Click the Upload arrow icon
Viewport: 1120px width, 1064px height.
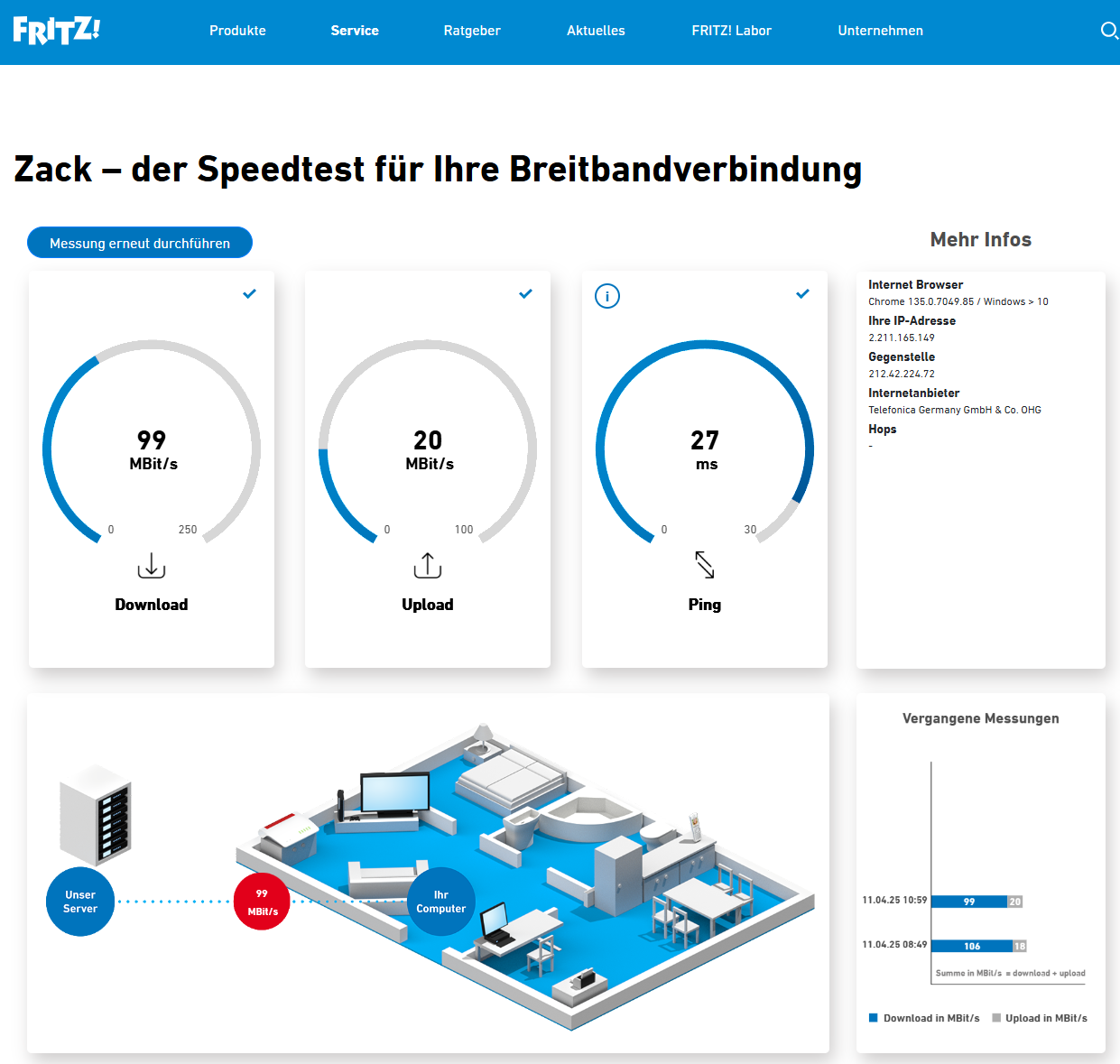tap(428, 566)
